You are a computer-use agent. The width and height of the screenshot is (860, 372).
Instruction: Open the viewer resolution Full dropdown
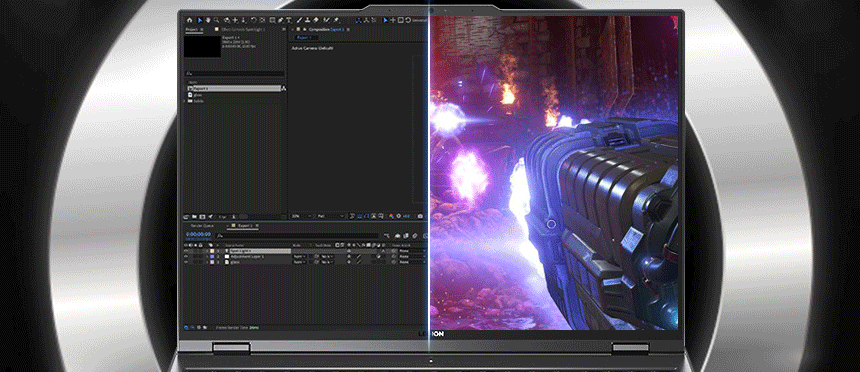[x=331, y=216]
